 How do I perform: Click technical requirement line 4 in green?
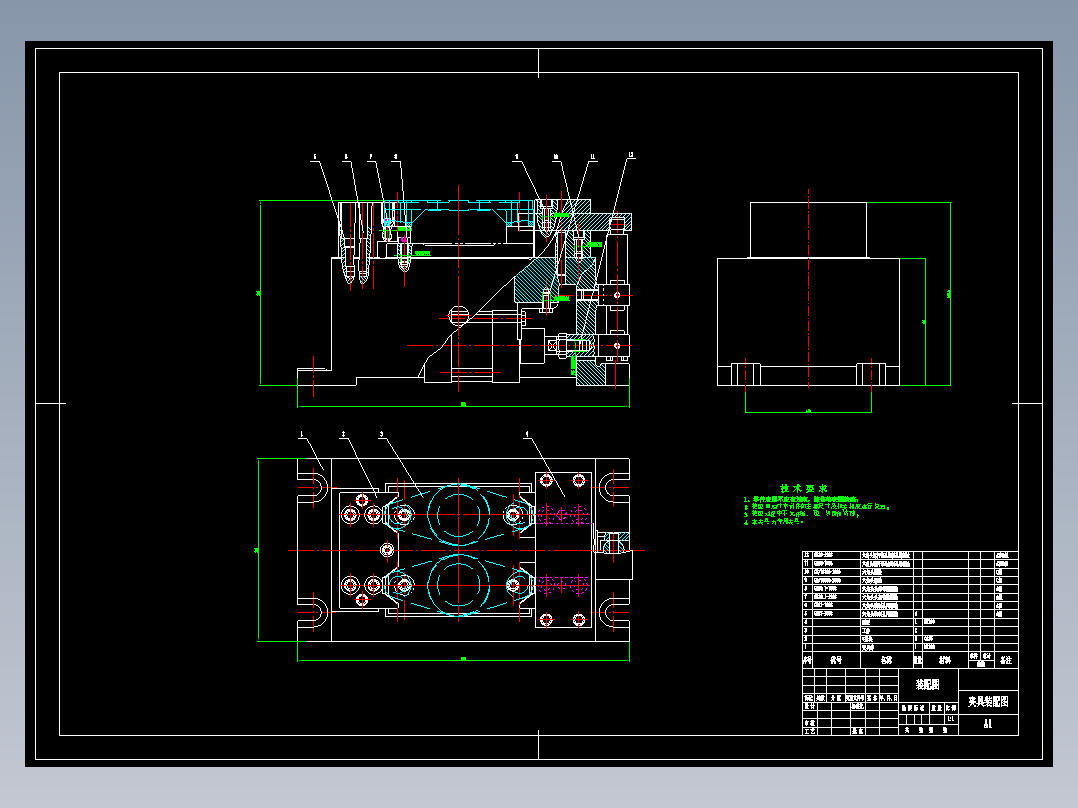(773, 522)
